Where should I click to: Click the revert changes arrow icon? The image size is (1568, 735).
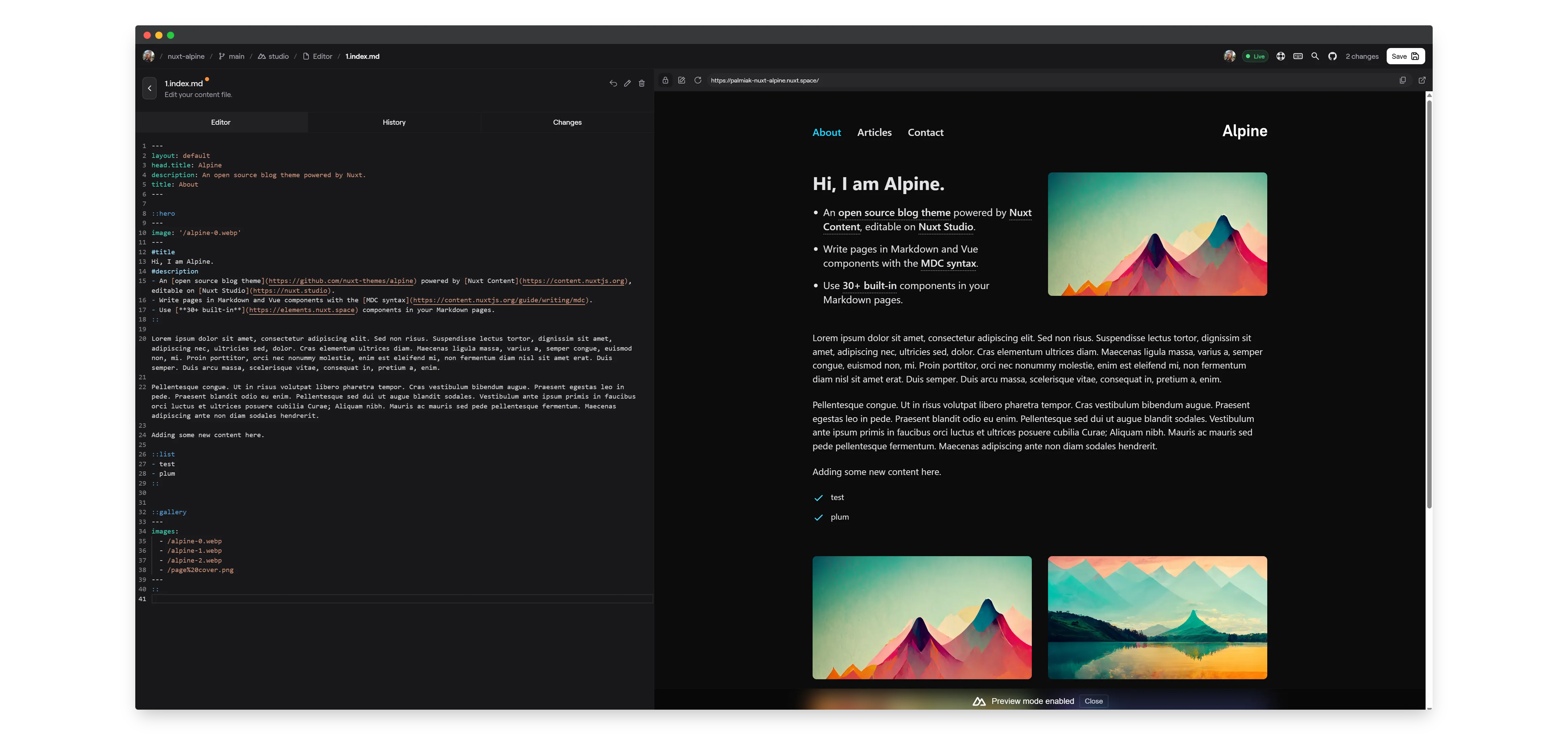pyautogui.click(x=613, y=84)
